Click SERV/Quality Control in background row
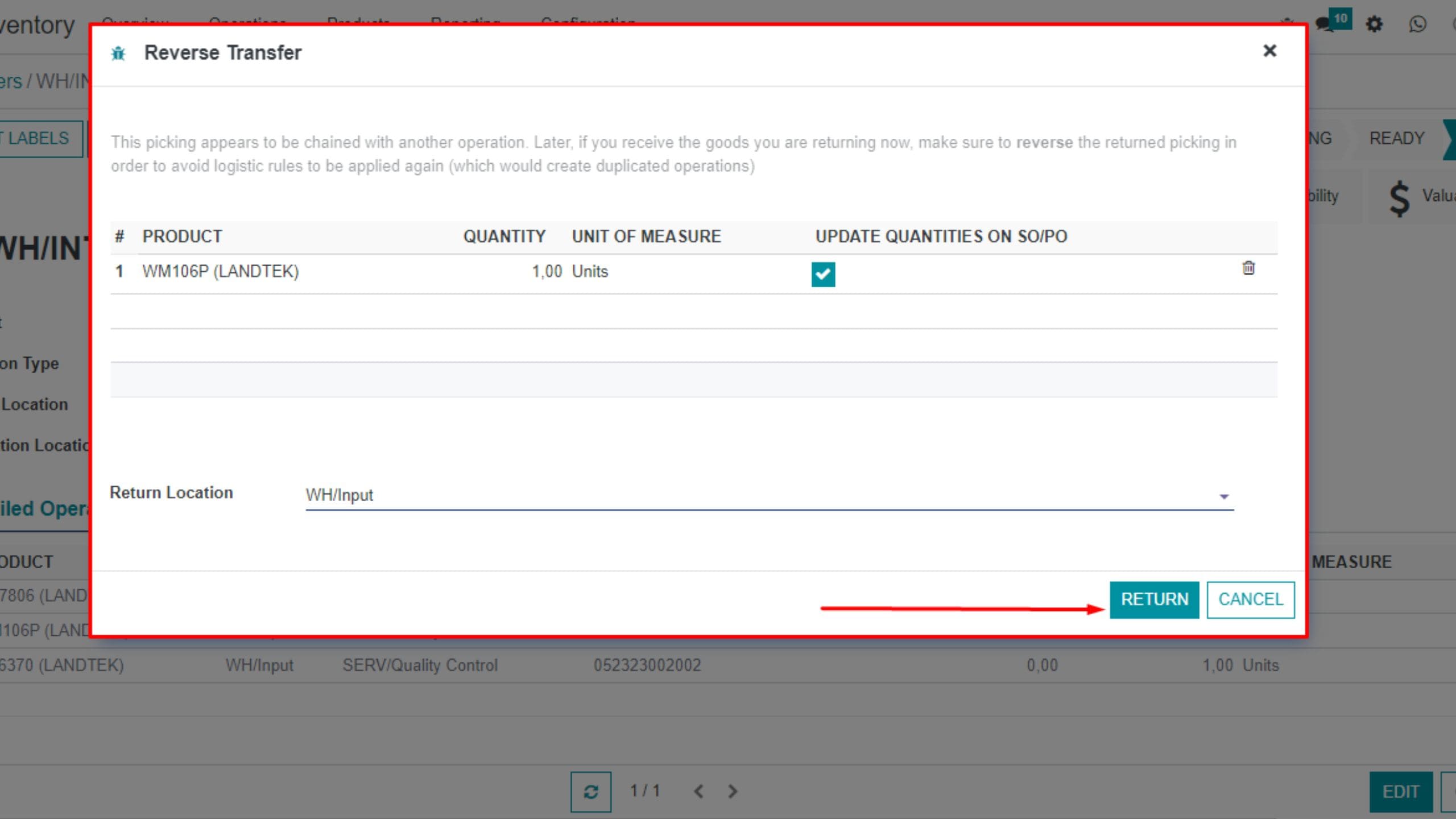 tap(420, 665)
